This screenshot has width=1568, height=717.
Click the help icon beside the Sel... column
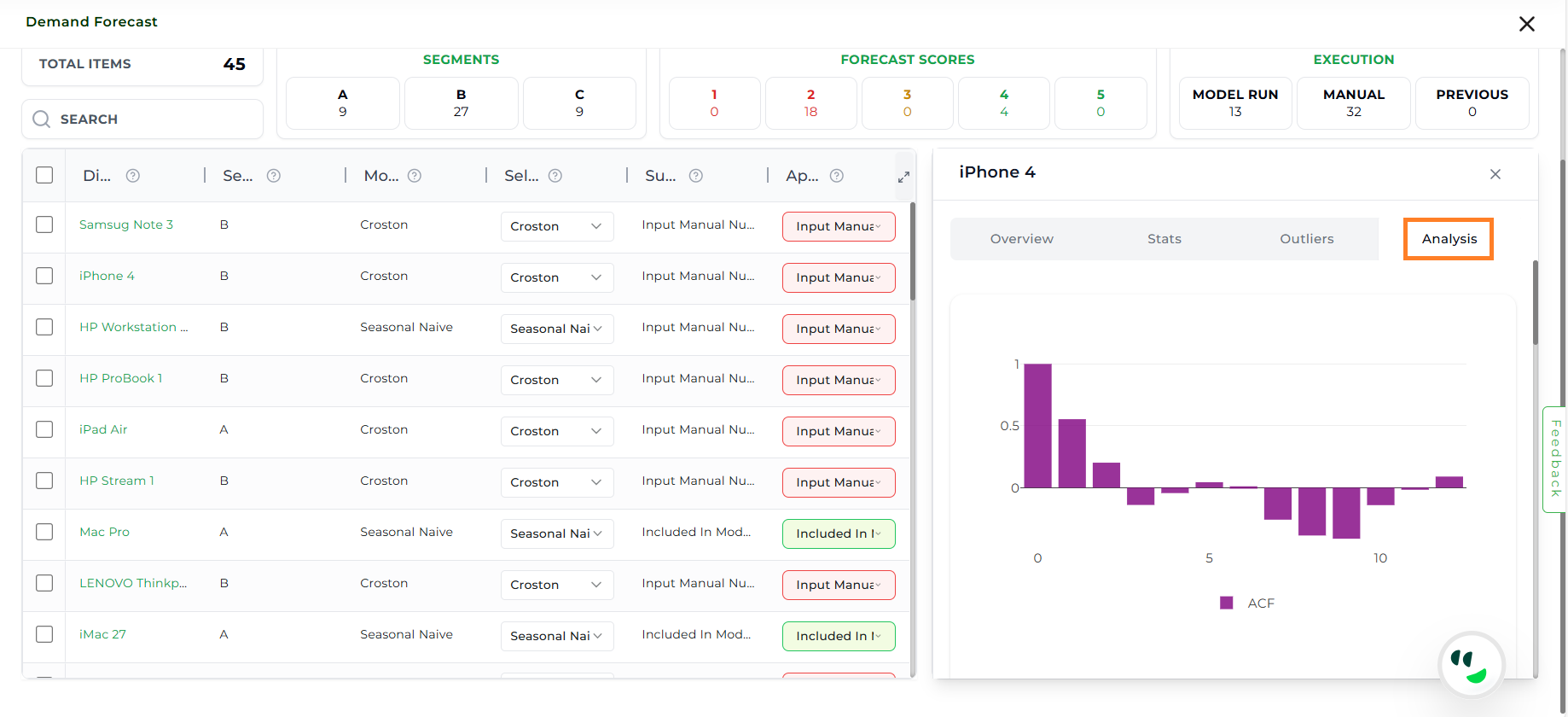(x=555, y=176)
